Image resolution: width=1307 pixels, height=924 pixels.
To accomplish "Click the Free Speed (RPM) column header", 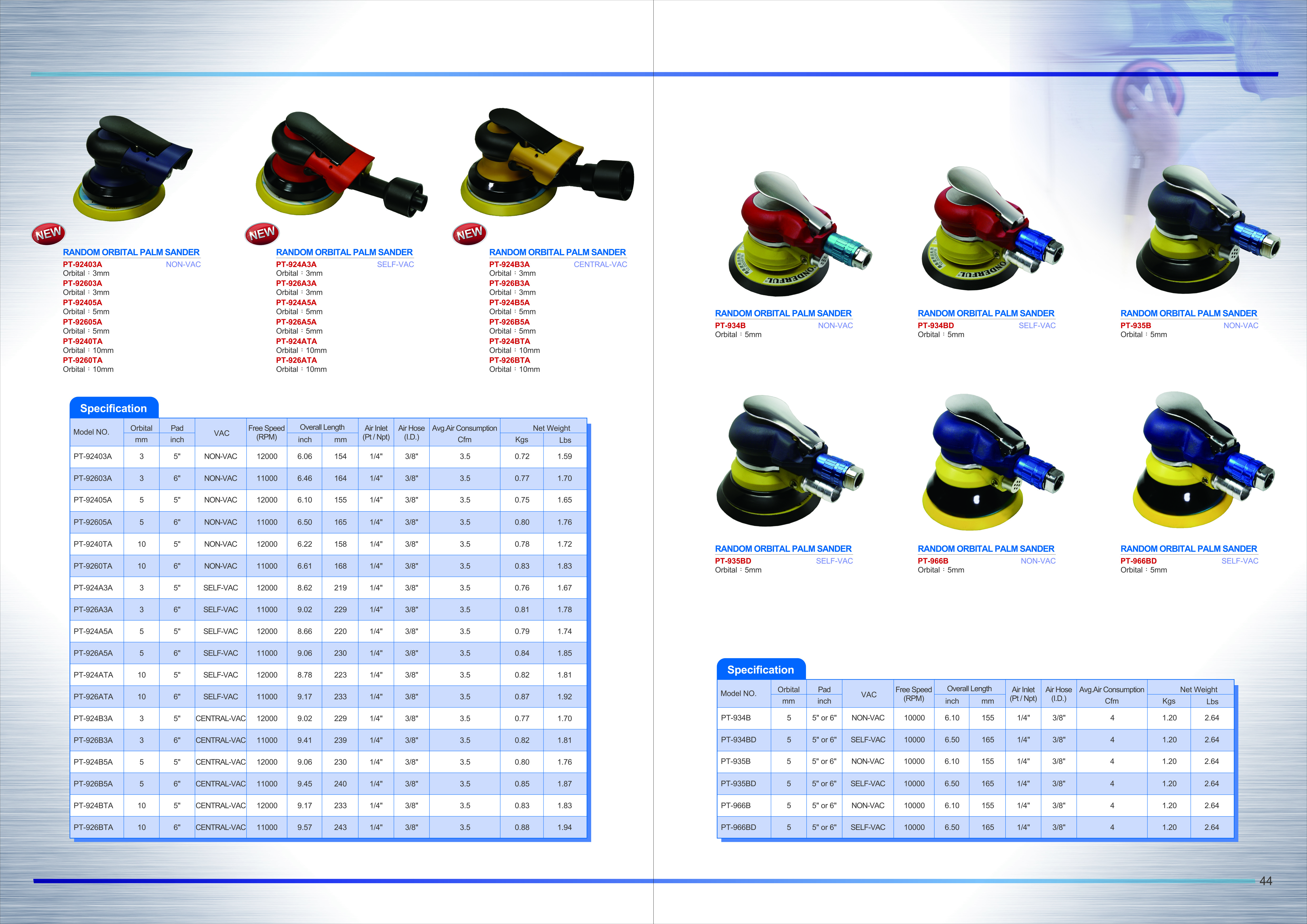I will coord(266,432).
